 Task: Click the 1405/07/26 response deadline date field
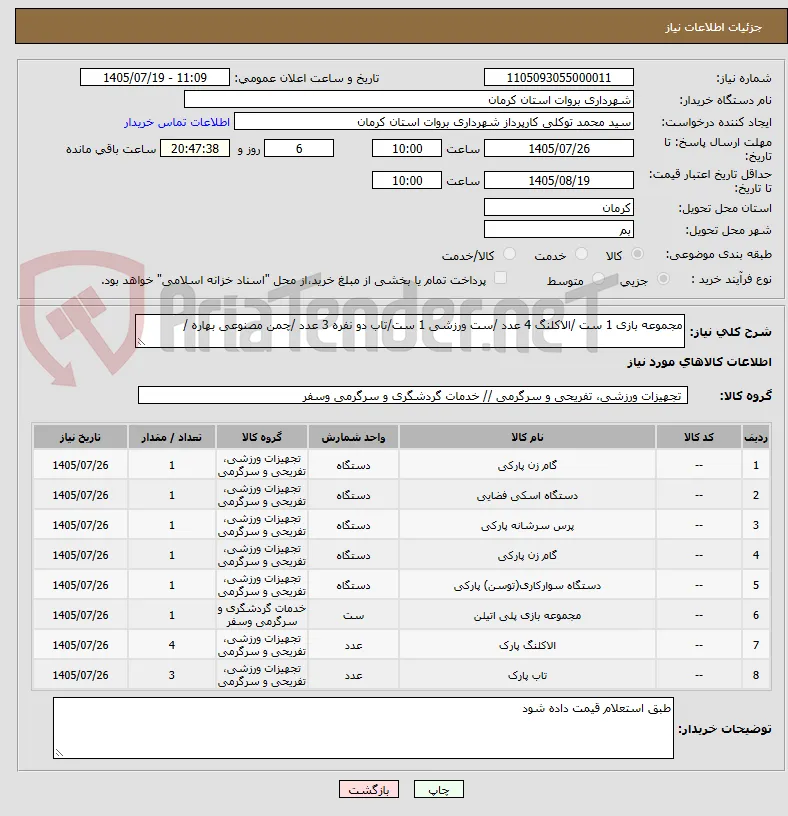pyautogui.click(x=558, y=149)
